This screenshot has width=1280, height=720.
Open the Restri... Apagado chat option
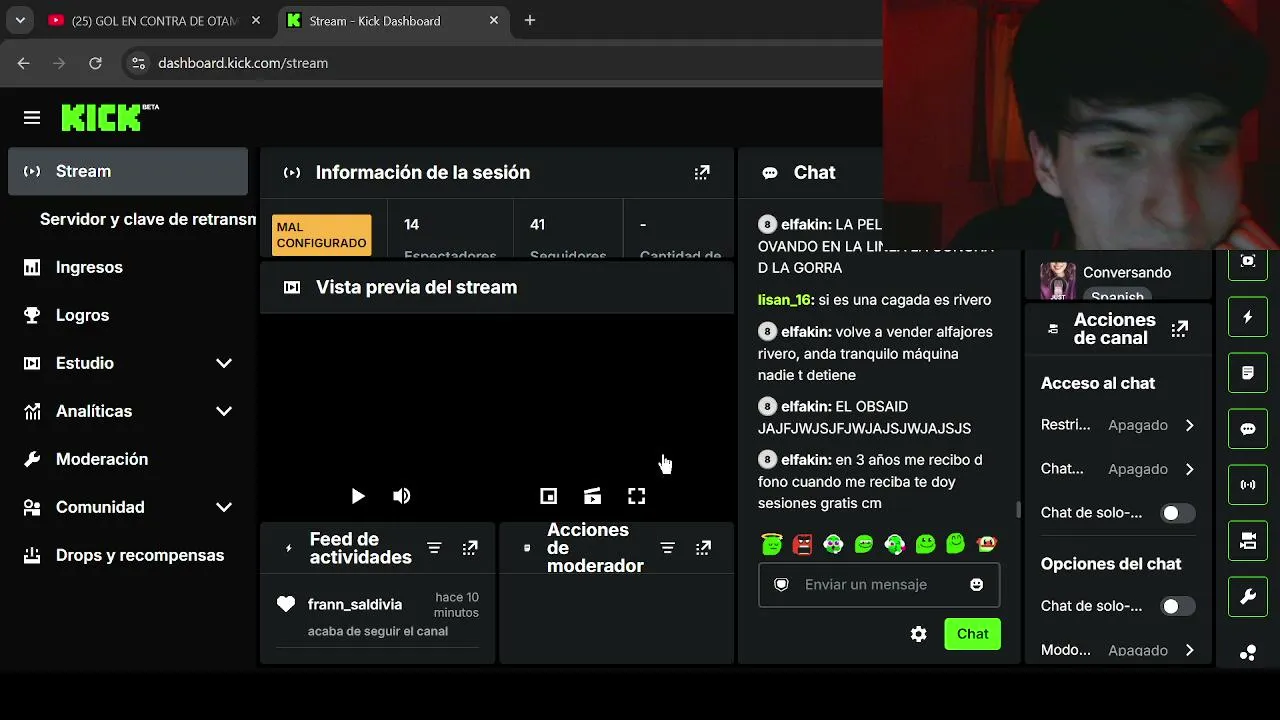point(1118,425)
